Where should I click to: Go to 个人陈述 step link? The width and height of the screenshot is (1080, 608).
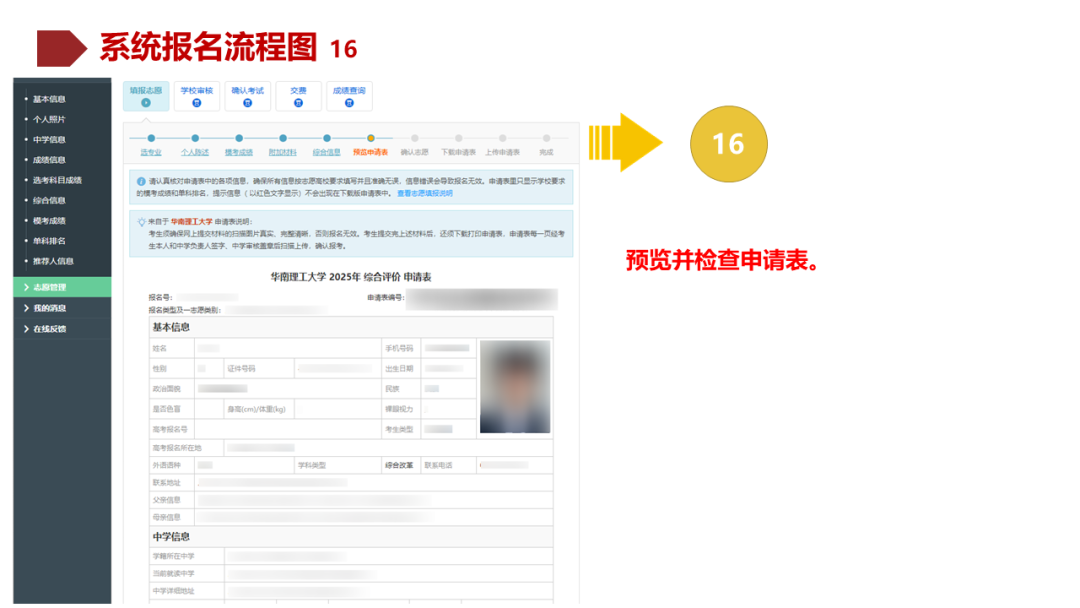(195, 152)
